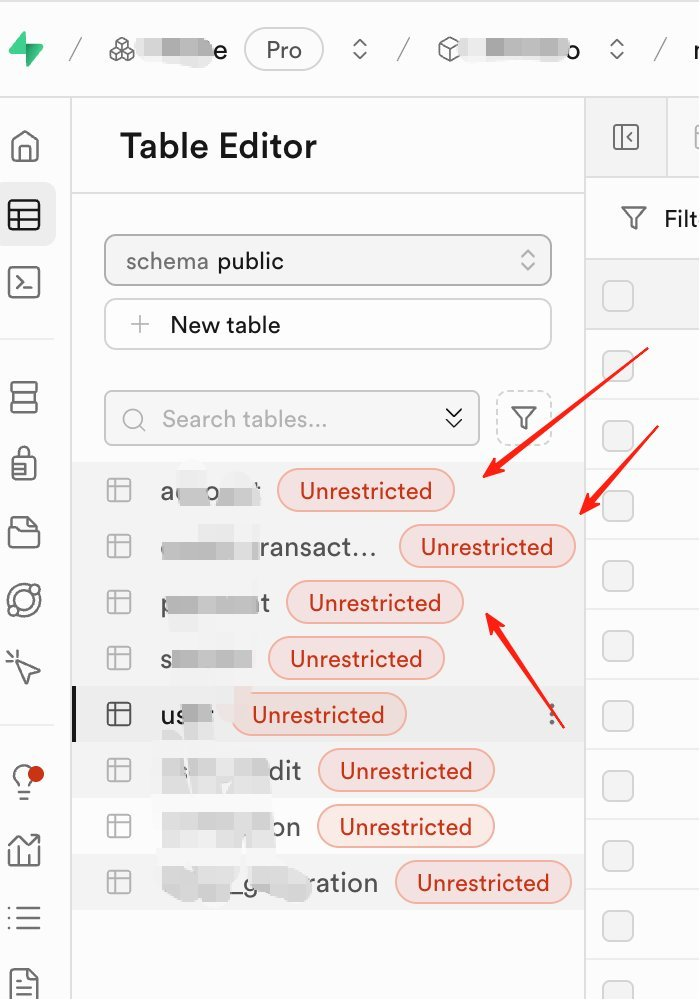The image size is (700, 1000).
Task: Select the table ending in 'ration'
Action: click(x=270, y=883)
